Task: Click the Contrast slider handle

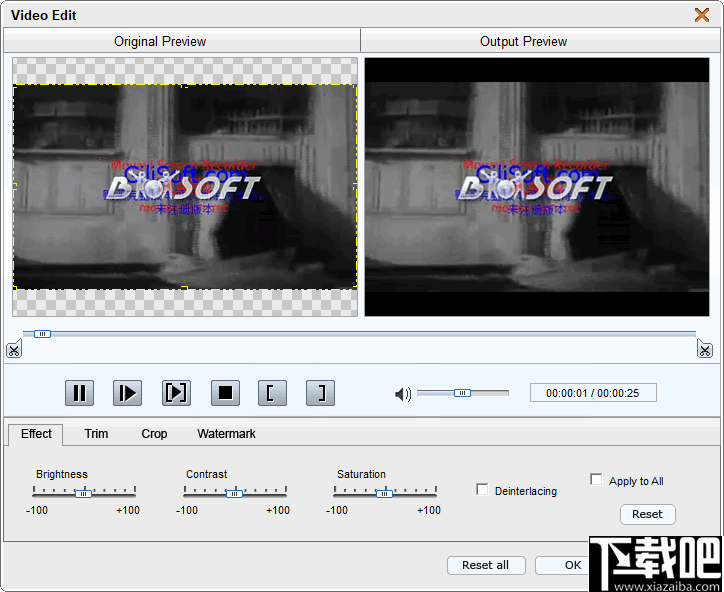Action: (x=235, y=494)
